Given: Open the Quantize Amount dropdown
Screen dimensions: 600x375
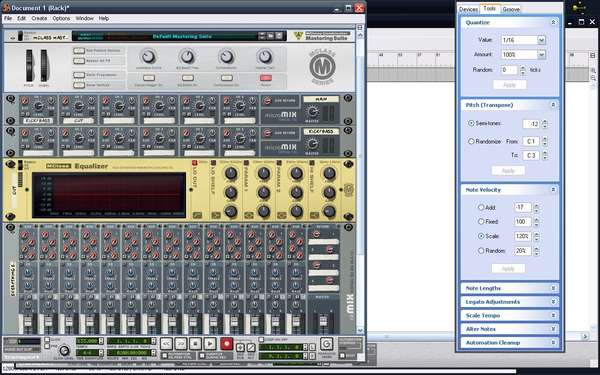Looking at the screenshot, I should (541, 55).
